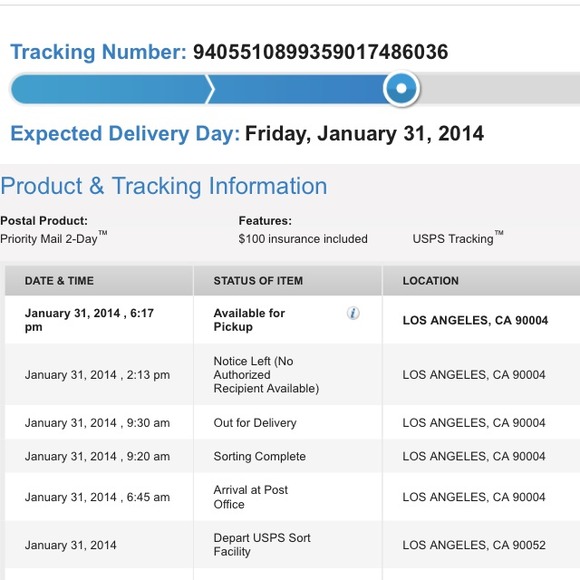Screen dimensions: 580x580
Task: Click the Depart USPS Sort Facility status
Action: click(262, 544)
